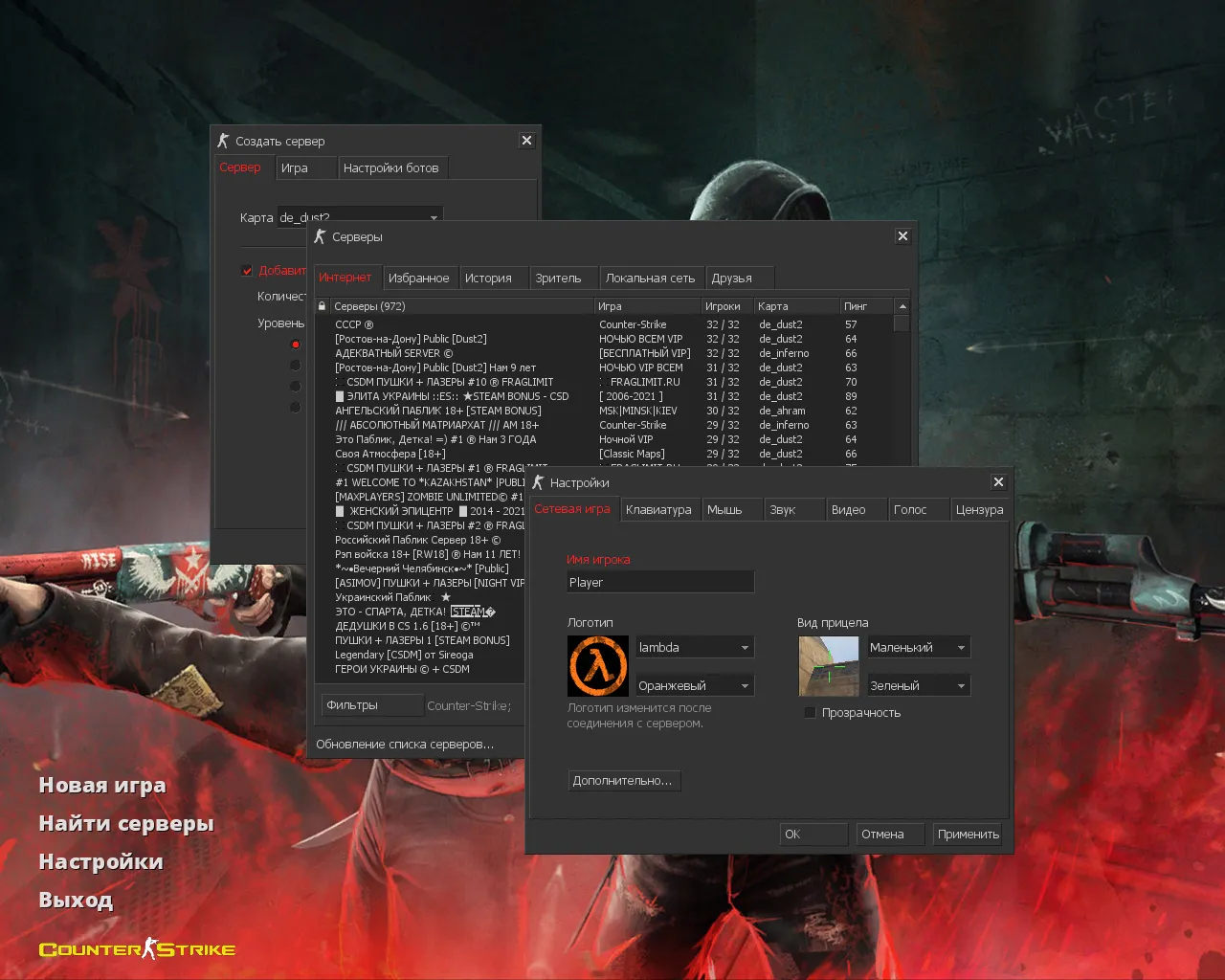Screen dimensions: 1225x980
Task: Click the Counter-Strike logo at bottom left
Action: point(136,948)
